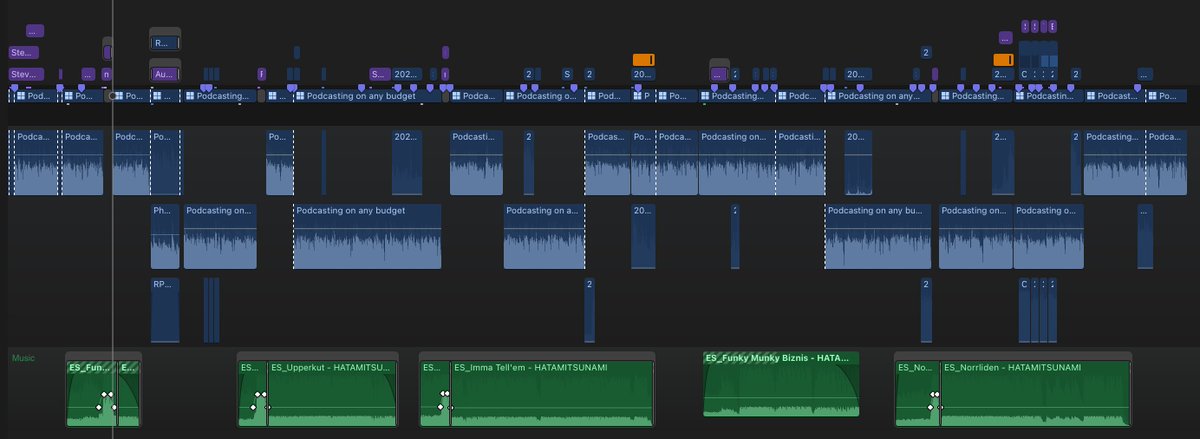Select the "Podcasting on any bu..." audio clip

(879, 236)
